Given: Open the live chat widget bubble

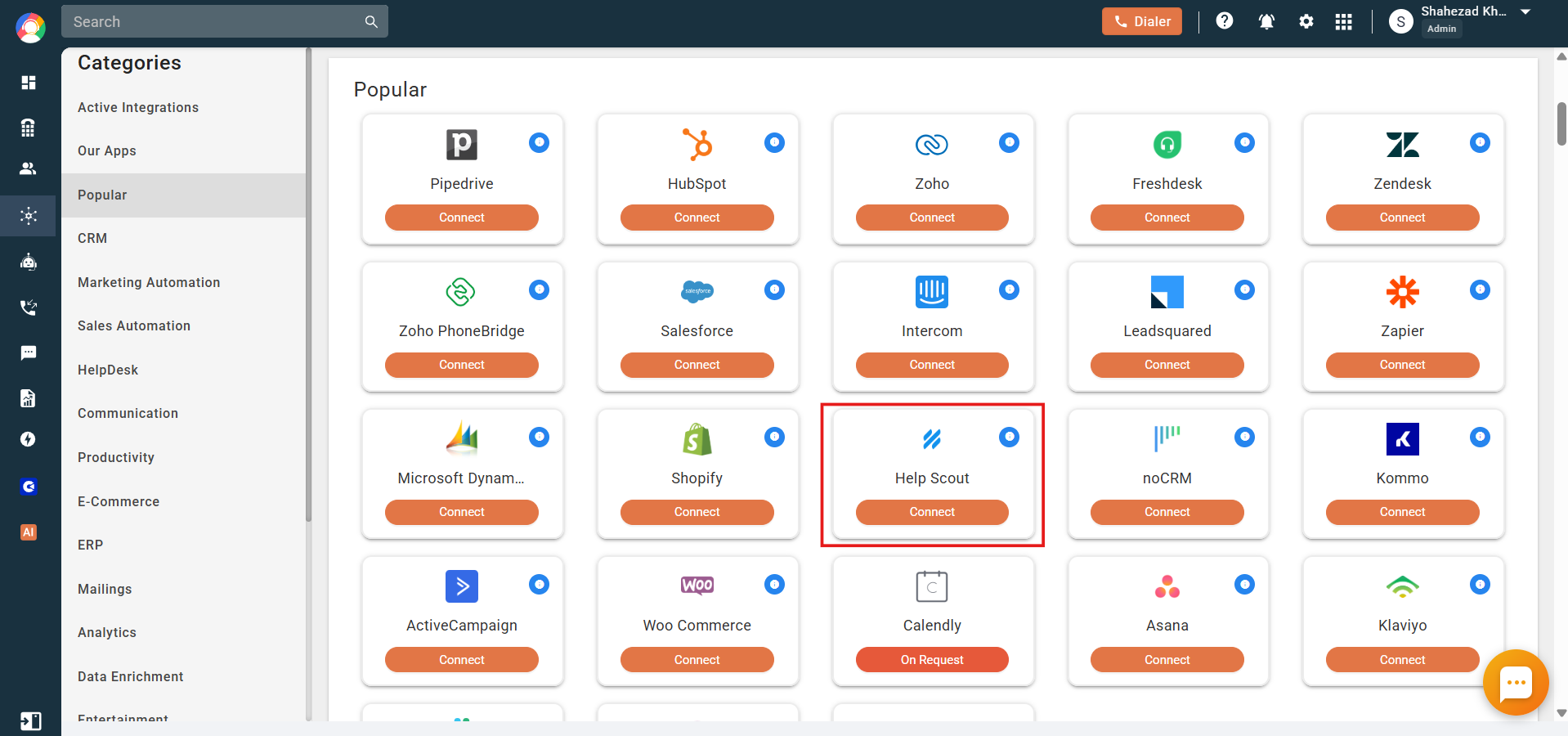Looking at the screenshot, I should 1516,682.
